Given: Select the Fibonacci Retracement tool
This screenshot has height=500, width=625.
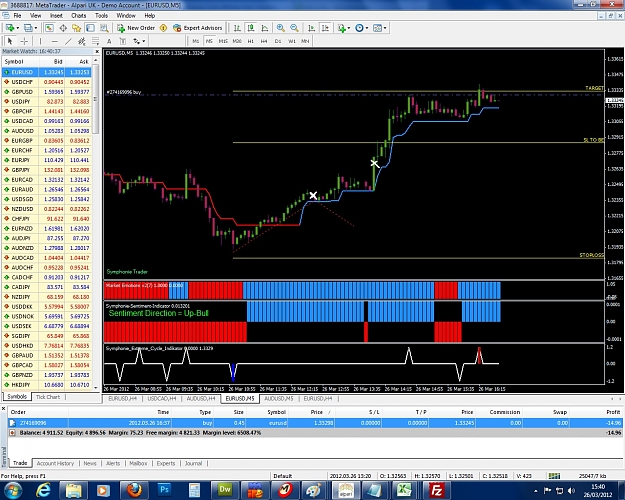Looking at the screenshot, I should tap(96, 41).
